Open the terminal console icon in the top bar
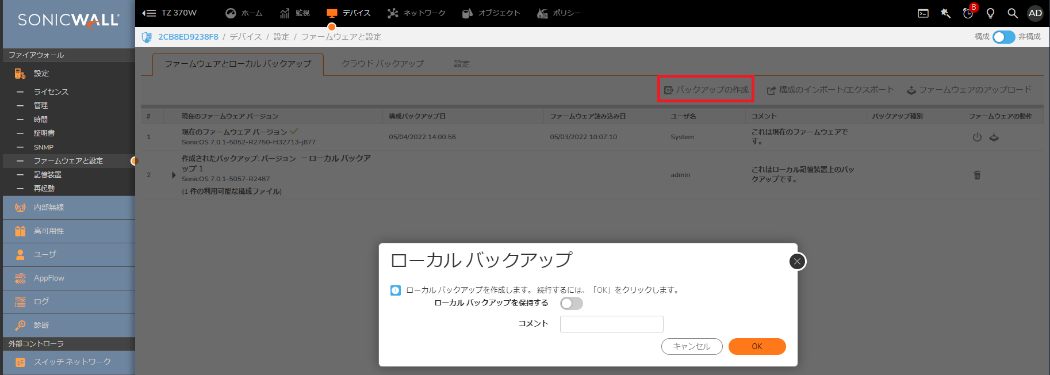This screenshot has height=375, width=1050. (x=923, y=13)
